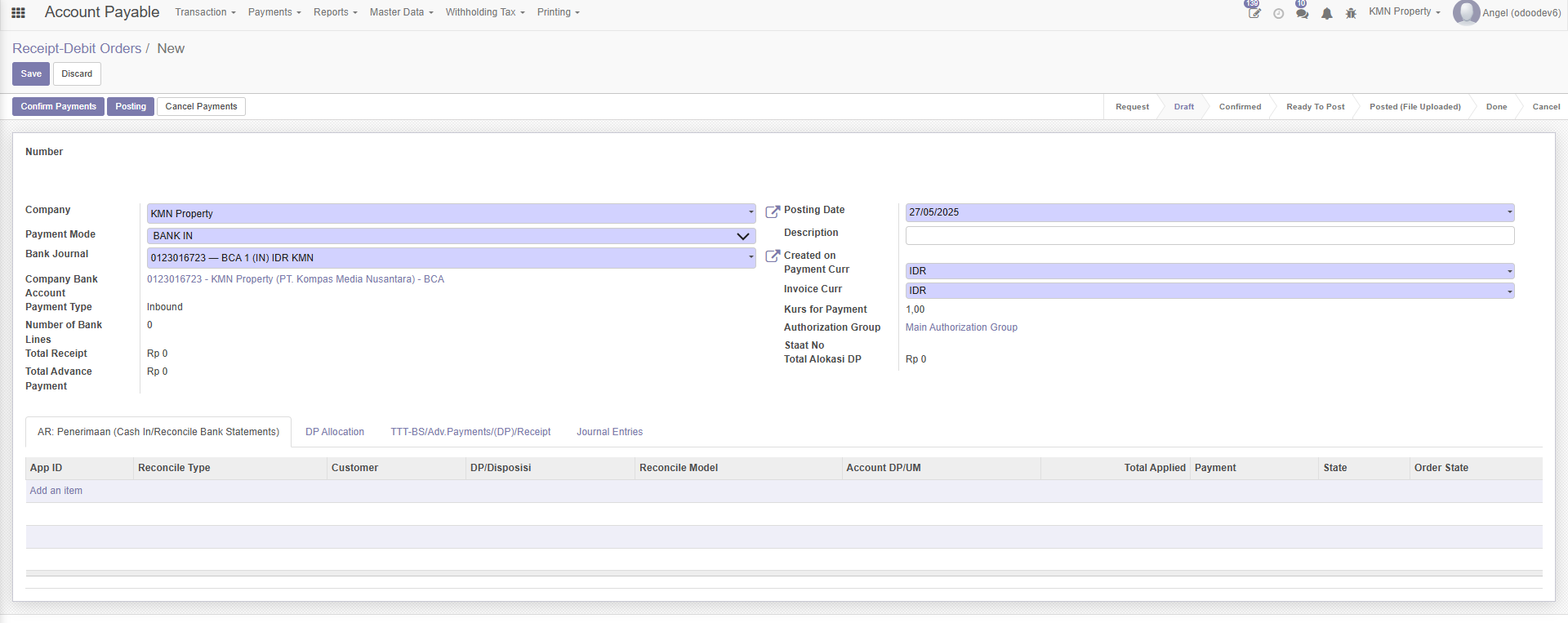Sort by Order State column header
Viewport: 1568px width, 623px height.
pos(1476,468)
